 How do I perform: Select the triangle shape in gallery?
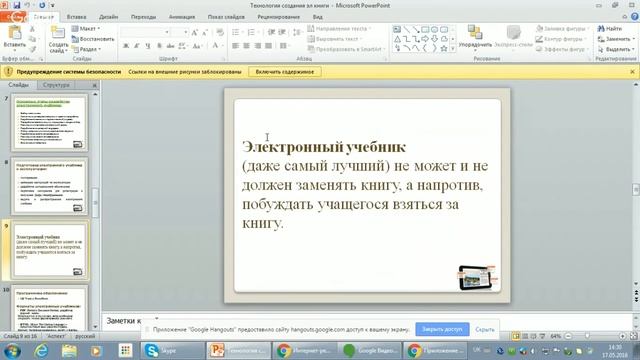pos(397,39)
